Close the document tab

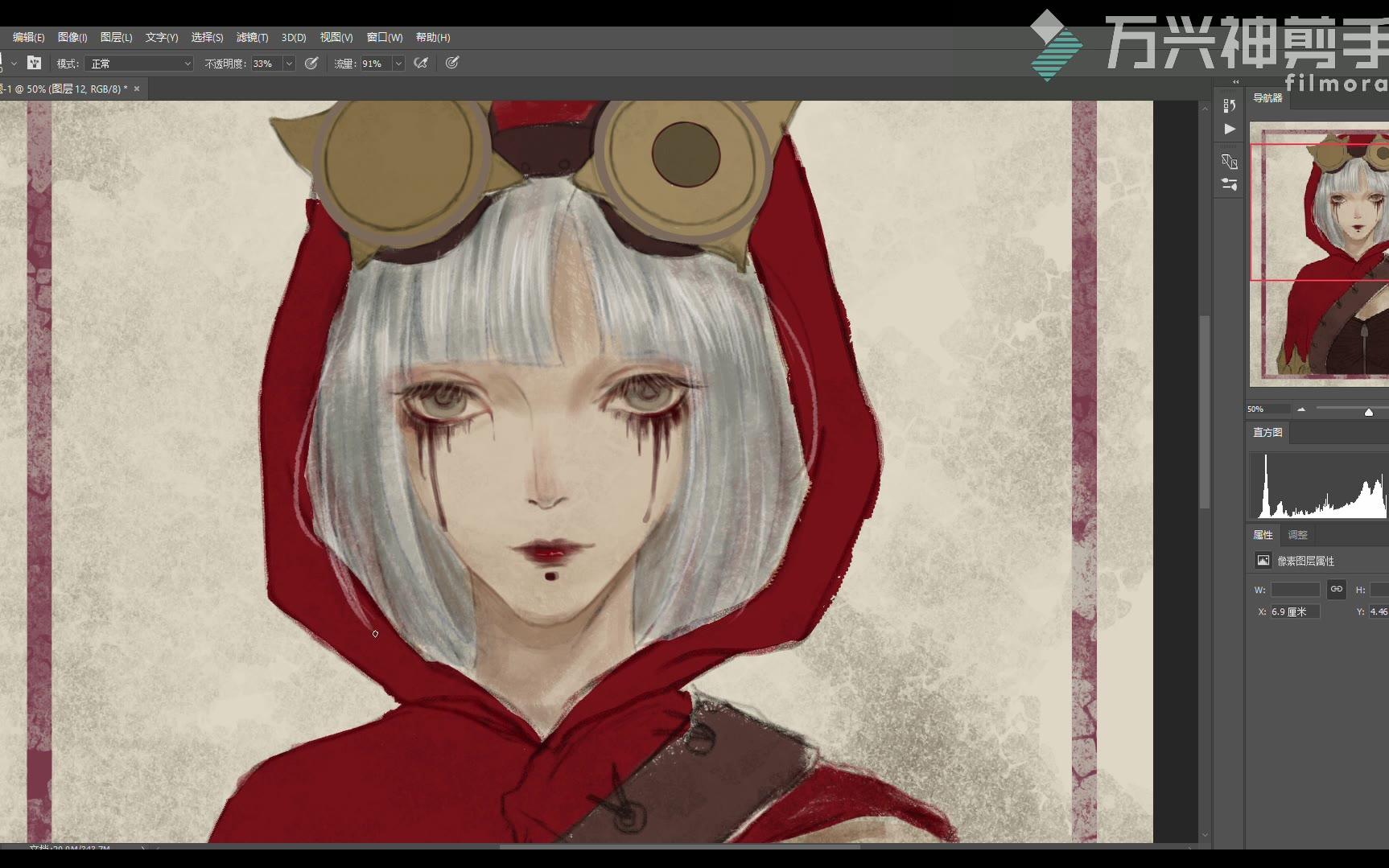[x=137, y=88]
